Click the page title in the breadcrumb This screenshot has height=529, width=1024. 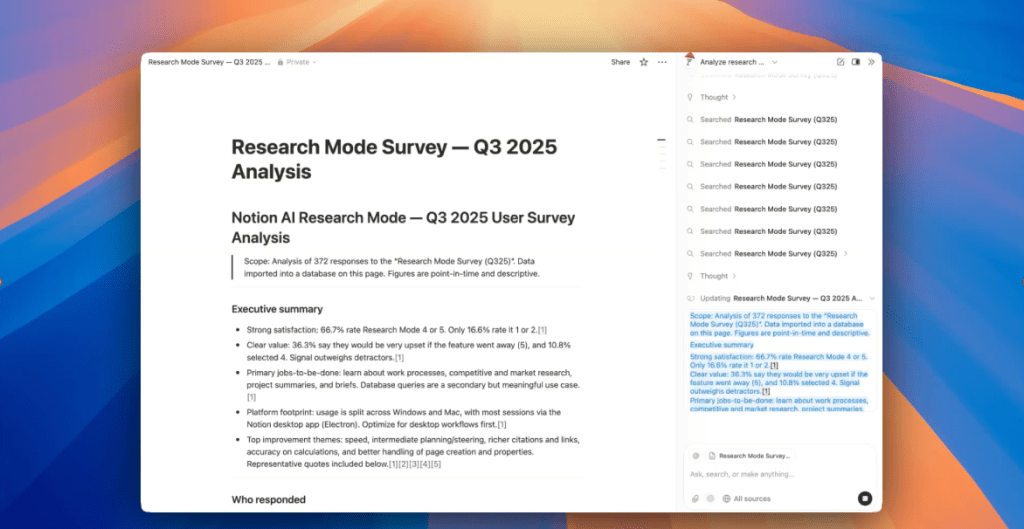(208, 62)
